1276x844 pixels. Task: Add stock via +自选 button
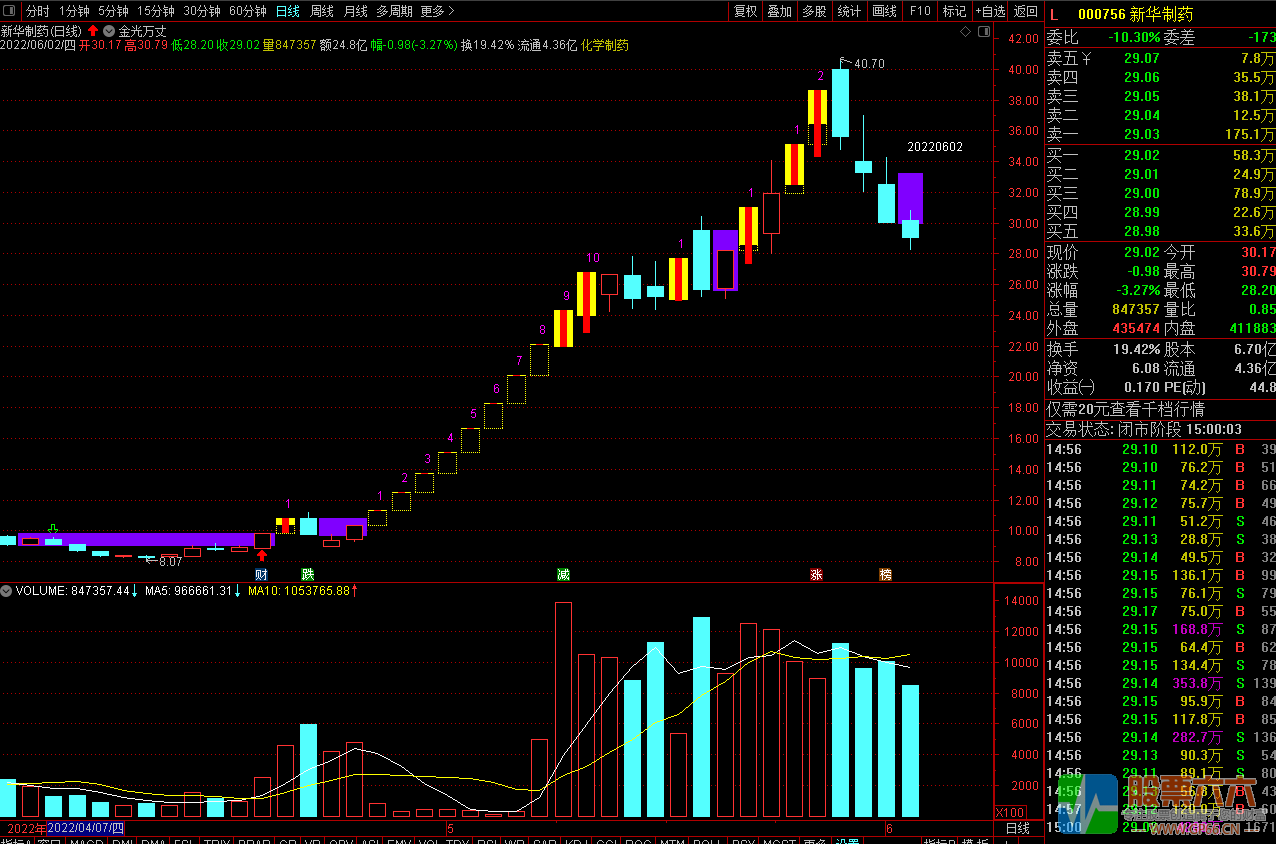point(989,11)
